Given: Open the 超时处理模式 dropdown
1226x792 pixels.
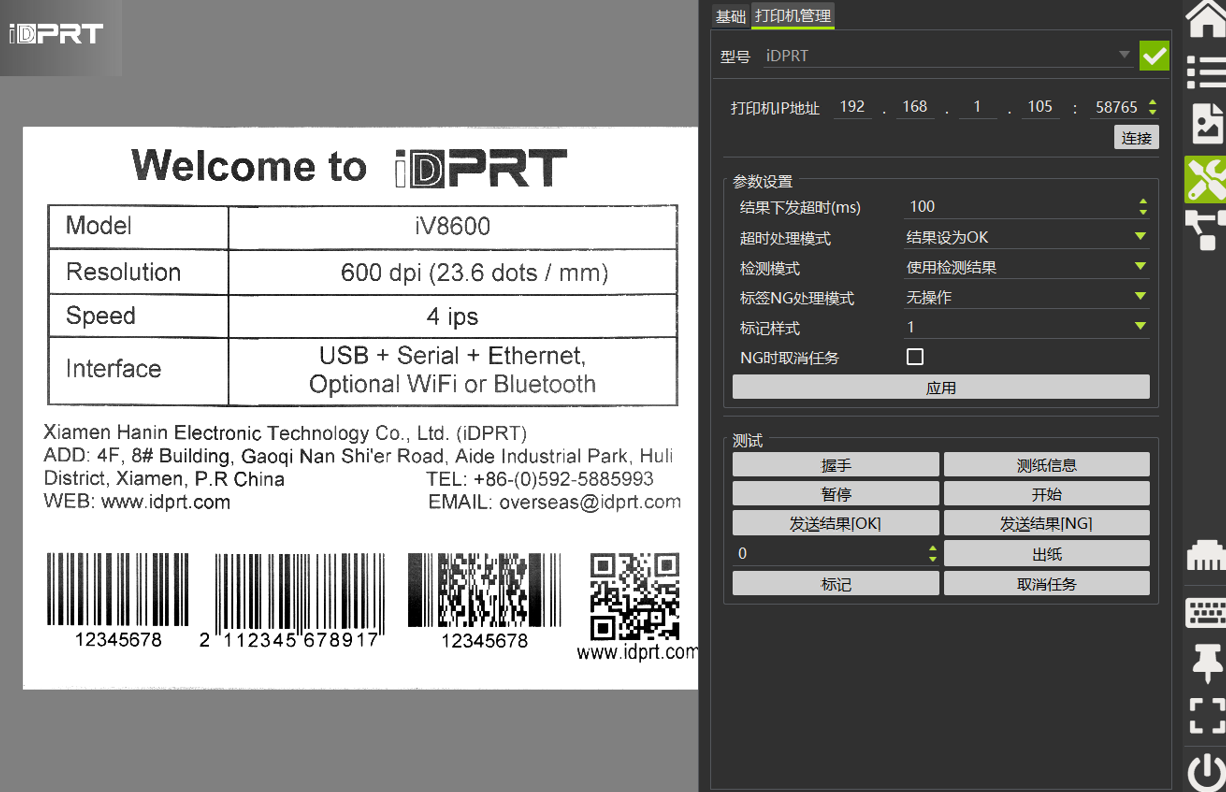Looking at the screenshot, I should tap(1026, 237).
